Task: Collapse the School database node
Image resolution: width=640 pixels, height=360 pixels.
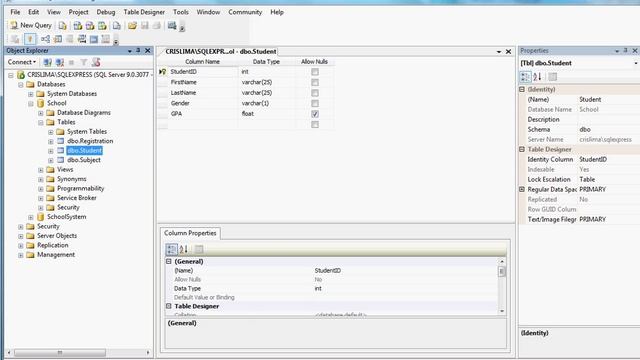Action: [x=31, y=104]
